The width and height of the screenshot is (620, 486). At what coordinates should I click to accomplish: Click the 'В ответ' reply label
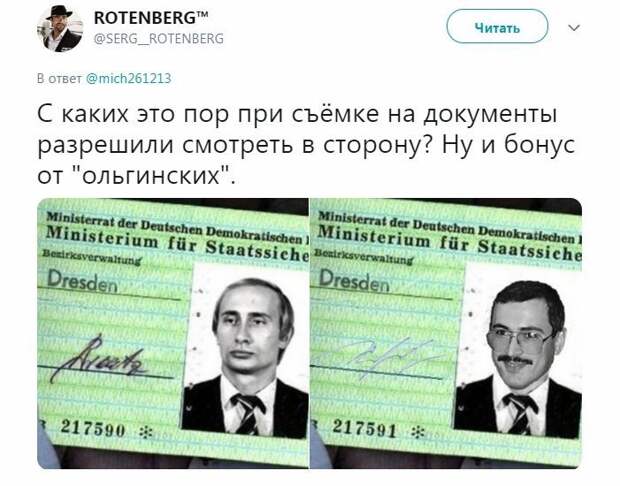coord(59,78)
